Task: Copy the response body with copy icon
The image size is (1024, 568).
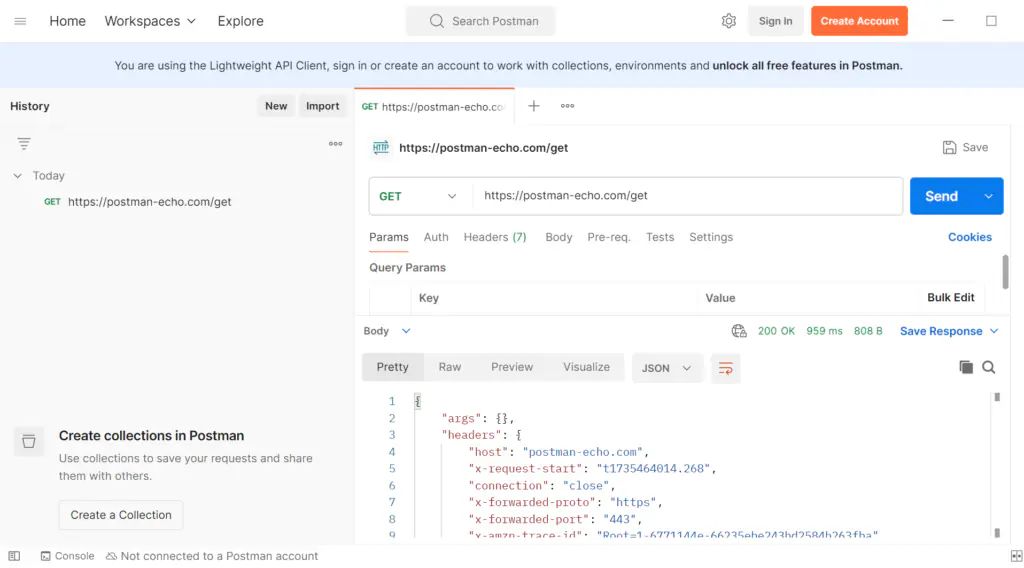Action: pyautogui.click(x=966, y=367)
